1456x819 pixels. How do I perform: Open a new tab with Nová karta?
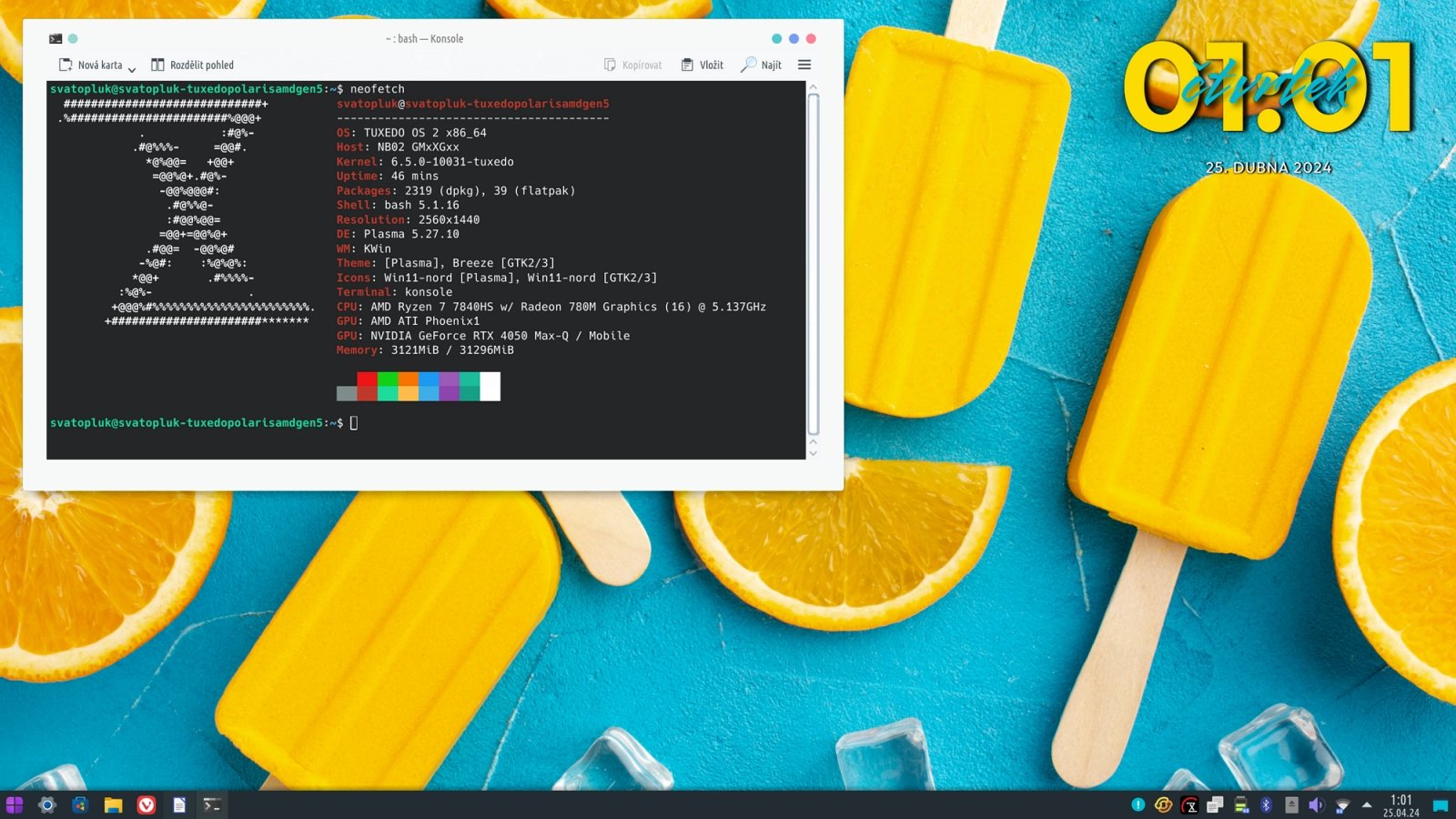[90, 66]
